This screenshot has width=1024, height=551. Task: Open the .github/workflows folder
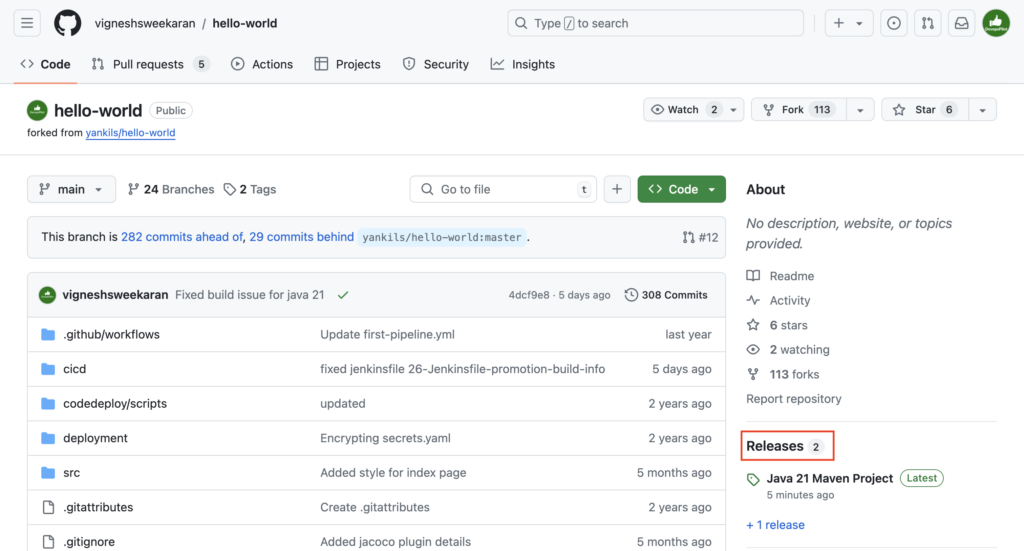(x=111, y=334)
